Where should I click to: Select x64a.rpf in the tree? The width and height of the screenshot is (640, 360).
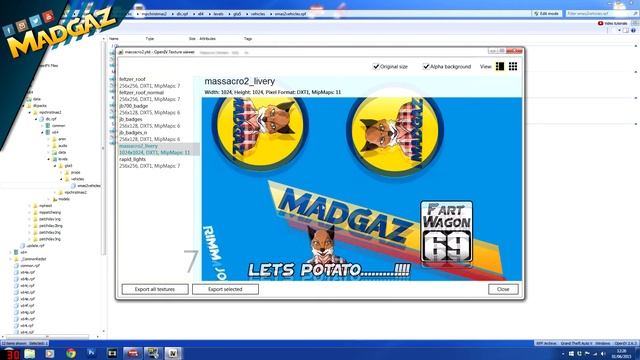(x=28, y=272)
